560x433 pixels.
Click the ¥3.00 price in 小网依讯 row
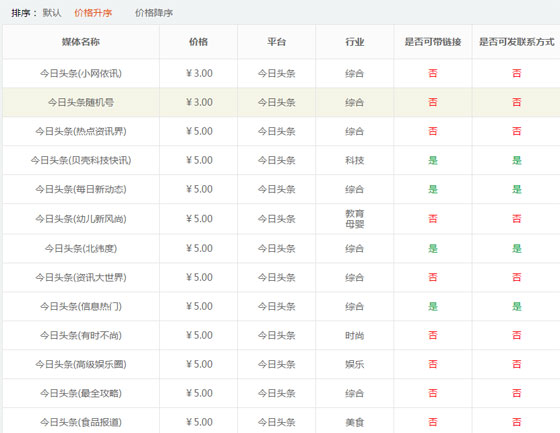tap(199, 73)
